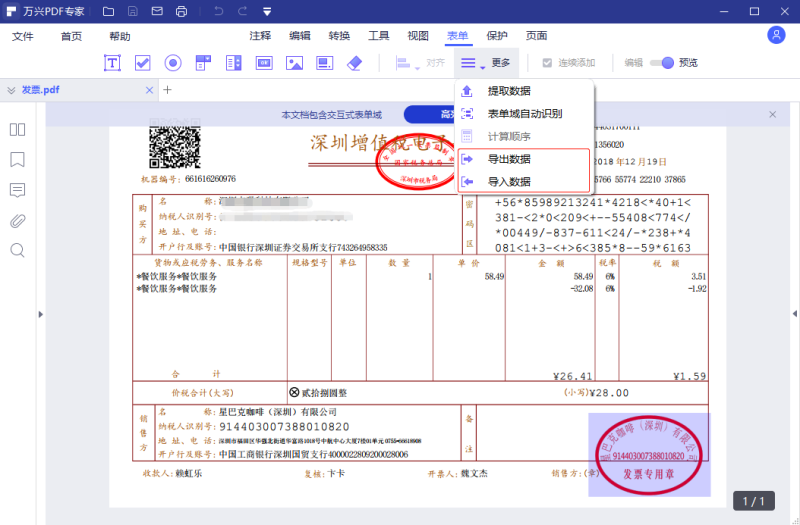Select the signature field form tool

324,63
